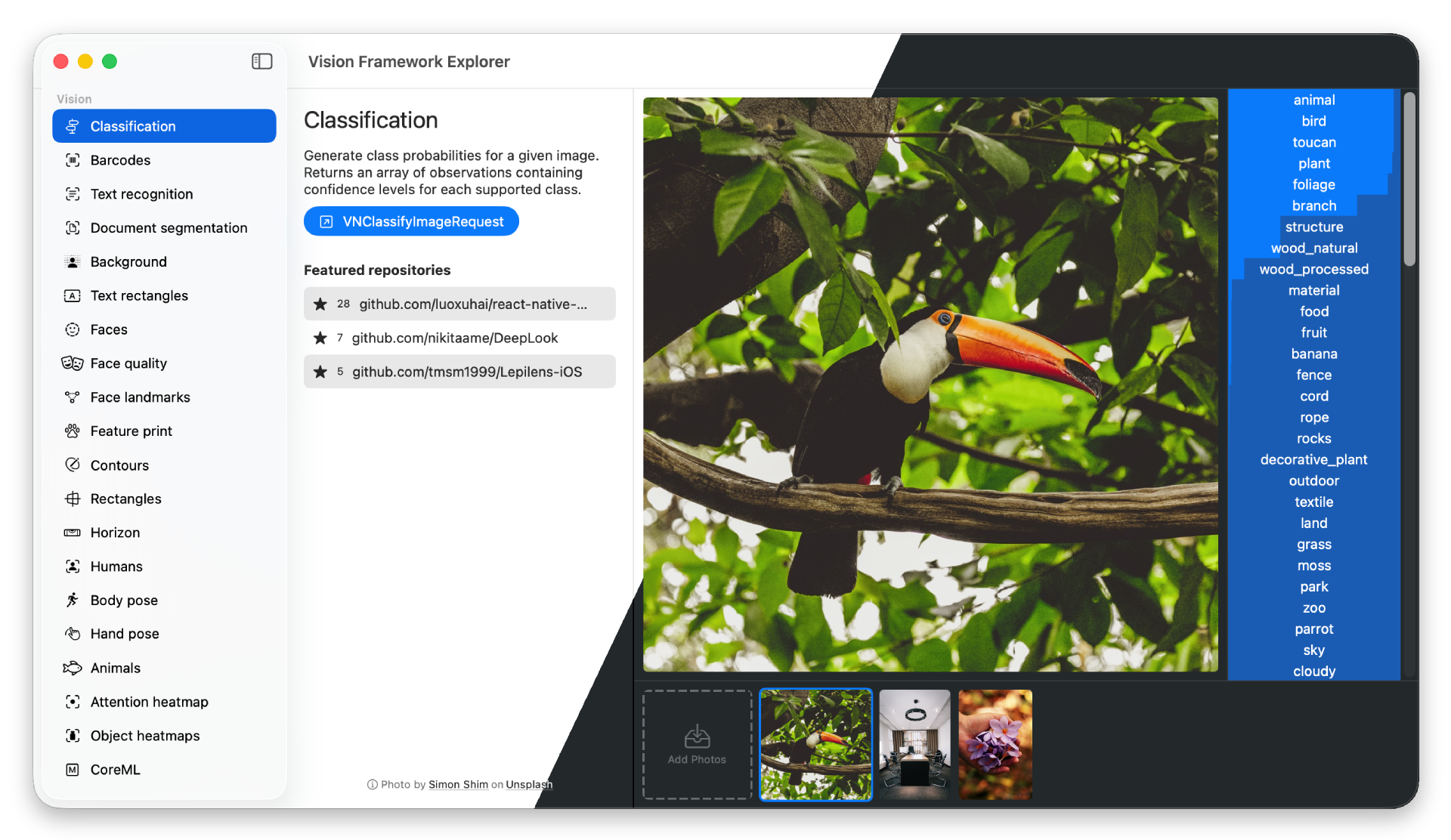This screenshot has height=840, width=1451.
Task: Open the nikitaame/DeepLook repository
Action: coord(454,338)
